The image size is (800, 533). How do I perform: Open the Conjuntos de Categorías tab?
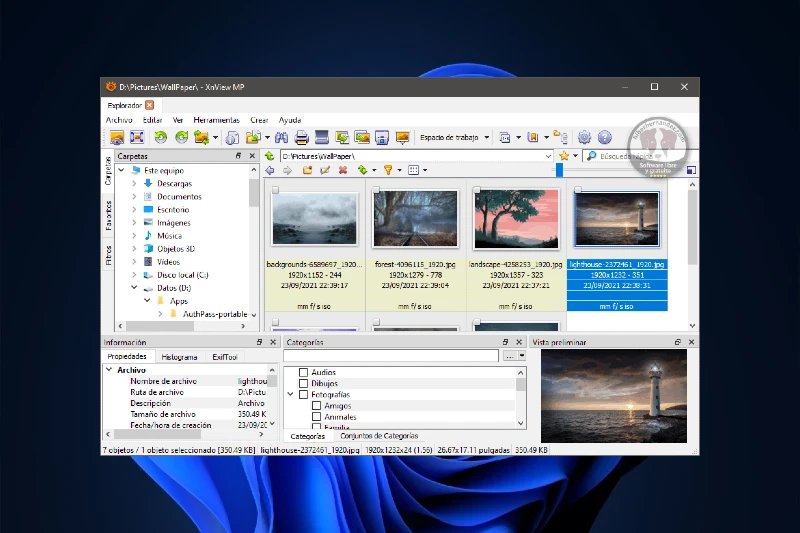coord(379,436)
